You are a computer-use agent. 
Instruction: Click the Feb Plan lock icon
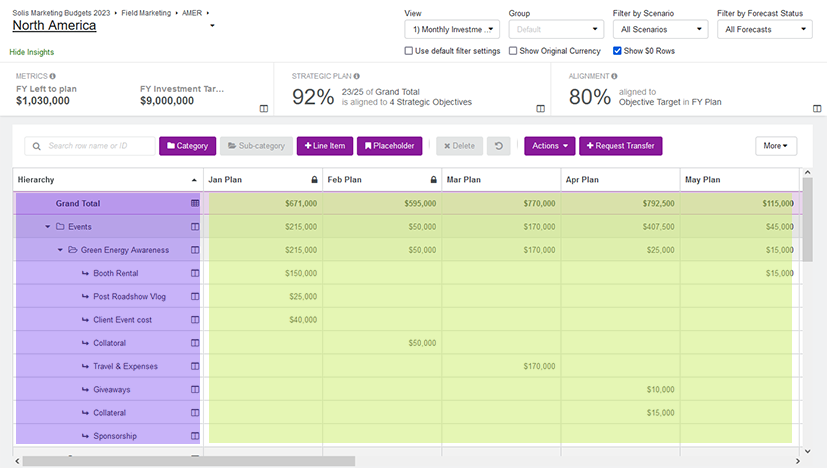point(434,180)
